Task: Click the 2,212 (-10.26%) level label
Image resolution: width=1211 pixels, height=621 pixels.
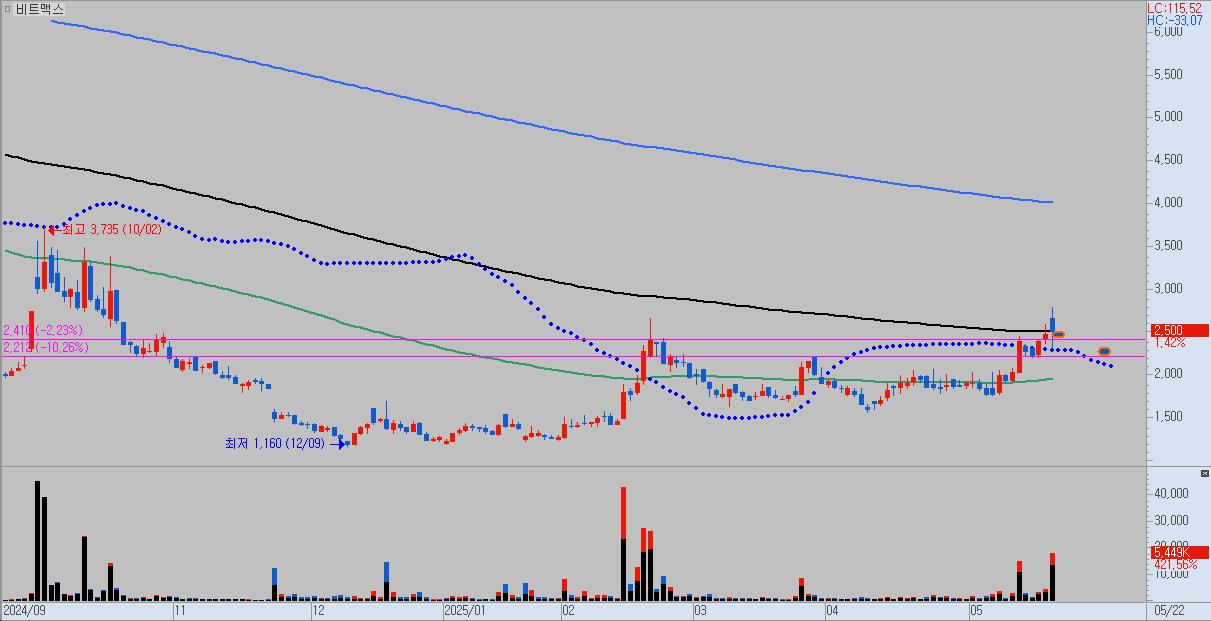Action: coord(46,347)
